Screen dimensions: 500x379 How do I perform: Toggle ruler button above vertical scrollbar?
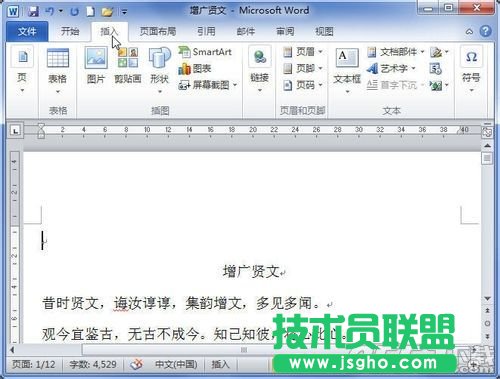pos(487,132)
